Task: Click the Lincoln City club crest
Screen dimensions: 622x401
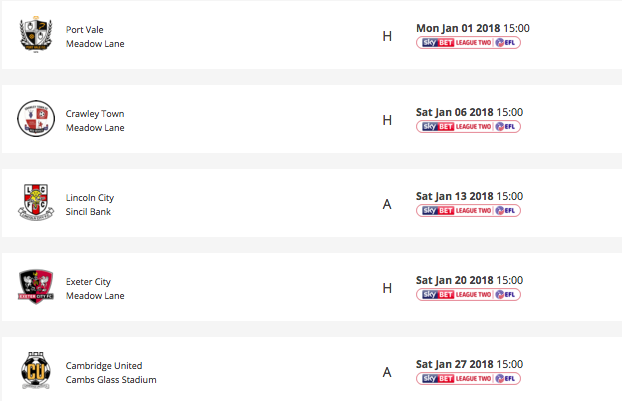Action: tap(38, 203)
